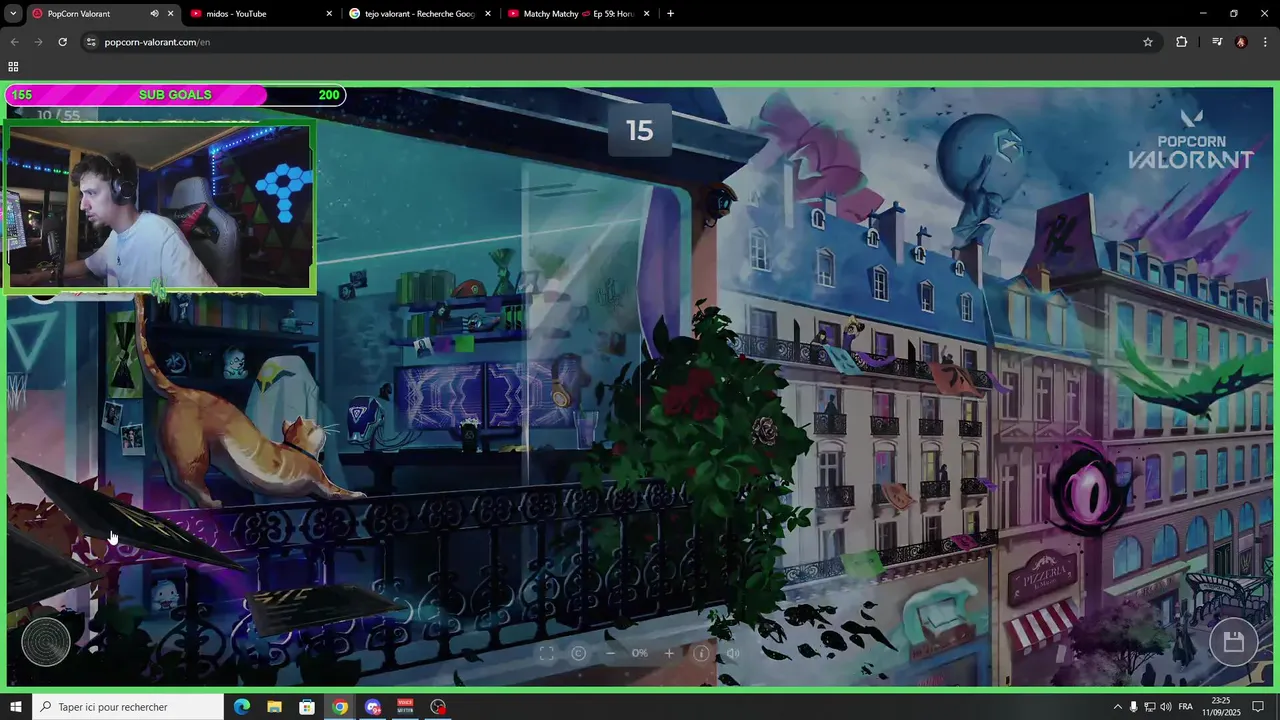The width and height of the screenshot is (1280, 720).
Task: Click the popcorn-valorant.com address bar
Action: coord(618,42)
